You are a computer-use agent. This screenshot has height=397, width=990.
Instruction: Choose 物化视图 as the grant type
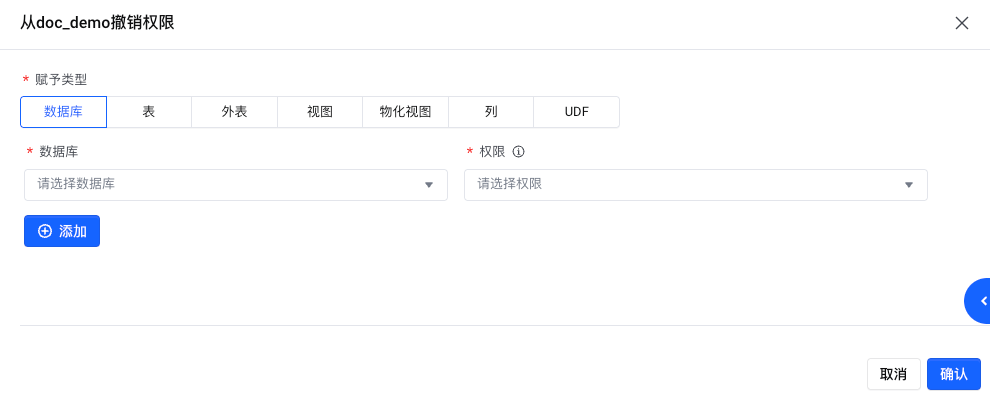[x=405, y=112]
